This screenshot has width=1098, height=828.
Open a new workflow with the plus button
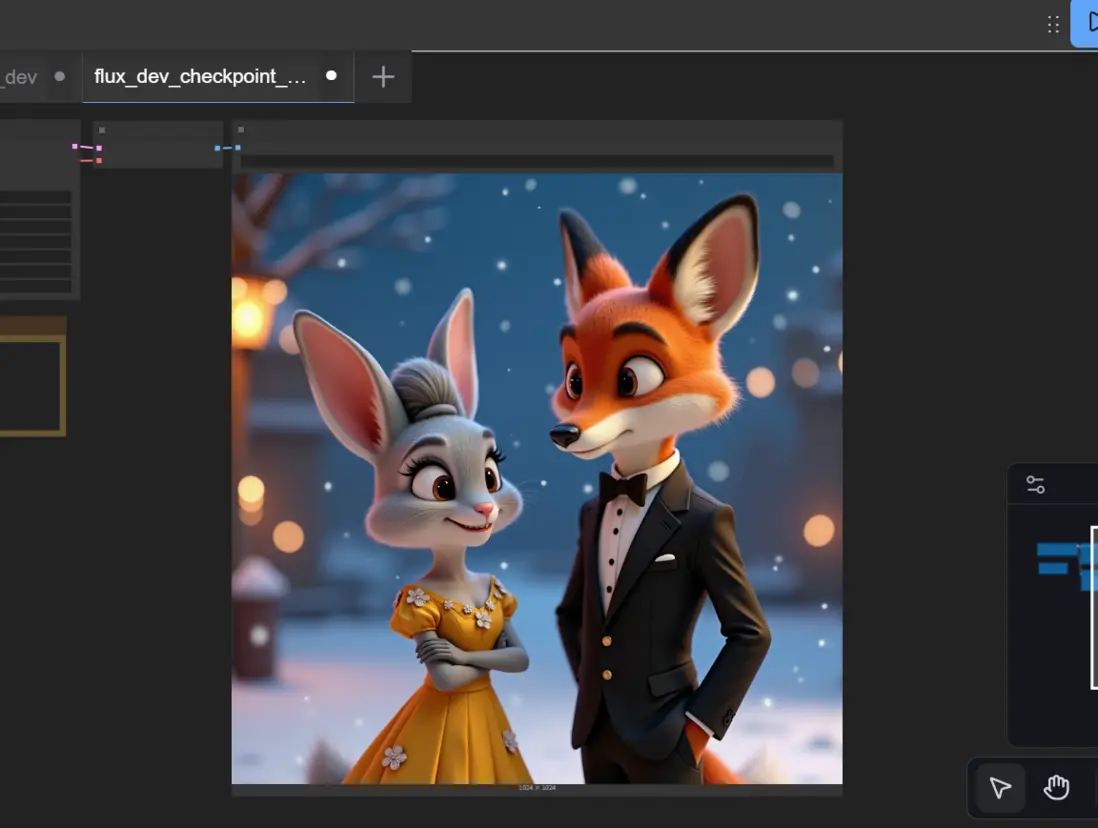coord(383,77)
